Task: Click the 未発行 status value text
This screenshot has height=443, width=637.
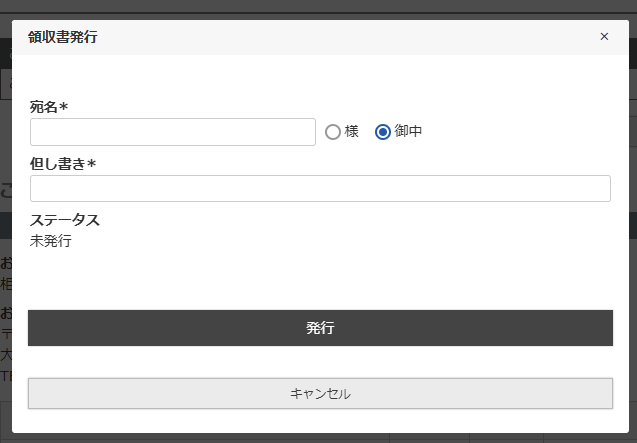Action: [x=51, y=241]
